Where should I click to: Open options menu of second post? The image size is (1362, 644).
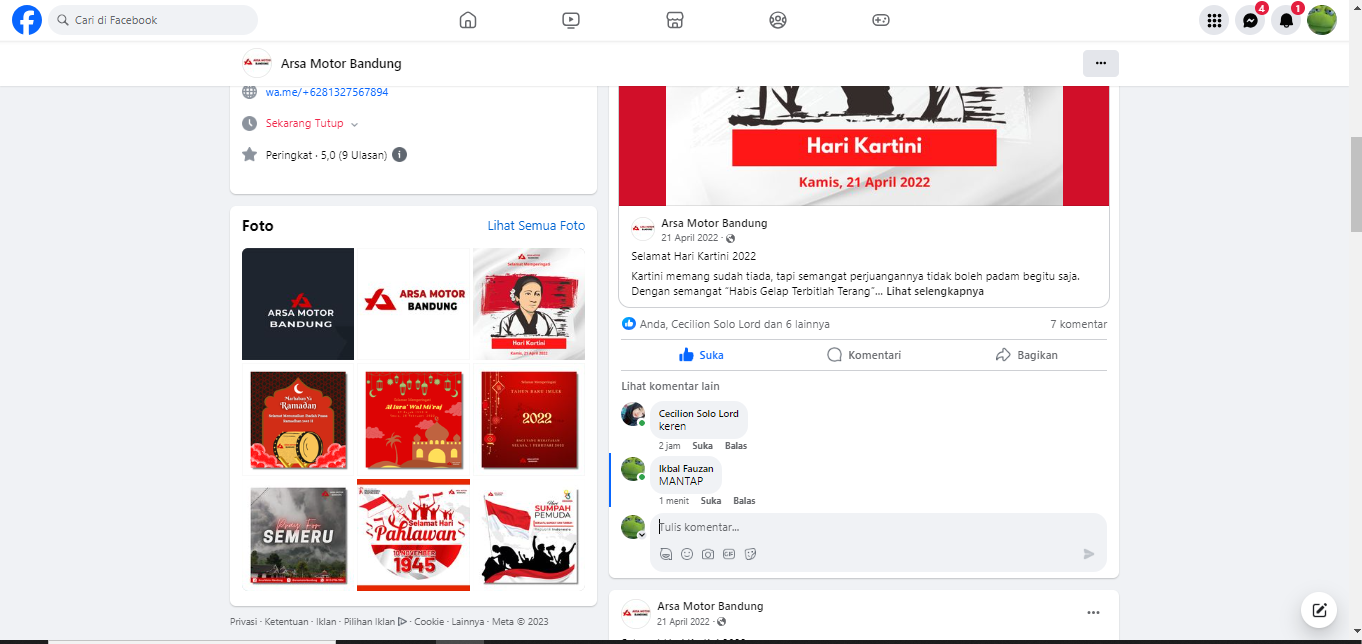1093,613
